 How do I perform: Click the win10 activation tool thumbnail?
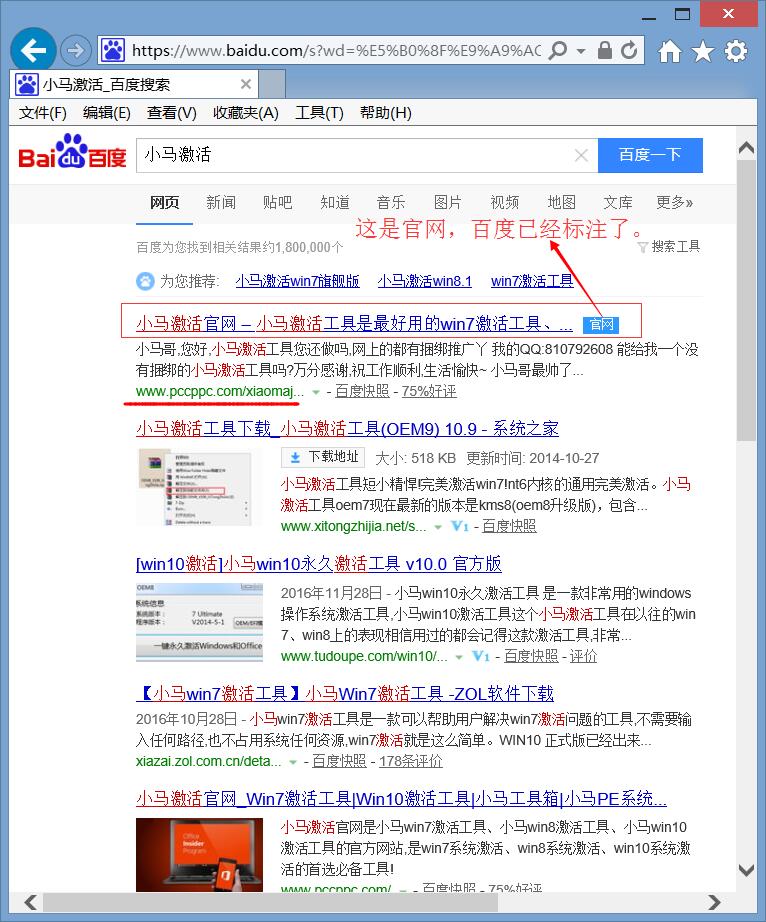pyautogui.click(x=199, y=622)
